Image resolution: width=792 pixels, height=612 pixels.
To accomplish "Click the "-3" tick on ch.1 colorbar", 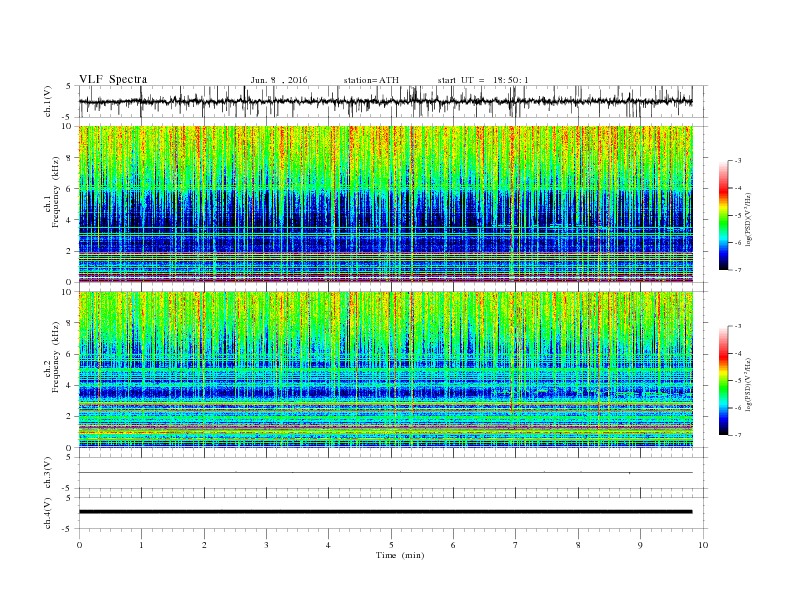I will click(737, 161).
